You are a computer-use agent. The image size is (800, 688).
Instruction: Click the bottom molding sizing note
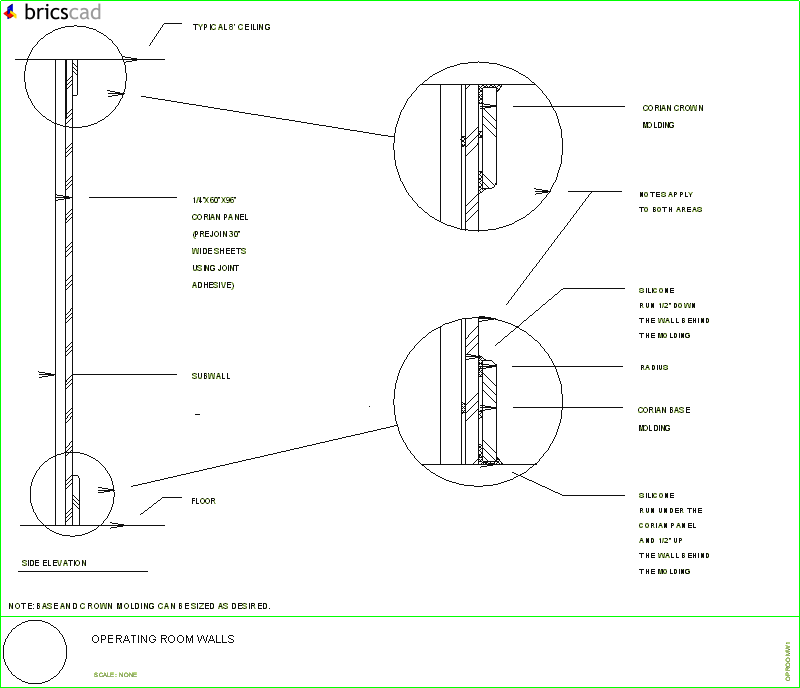pos(140,606)
